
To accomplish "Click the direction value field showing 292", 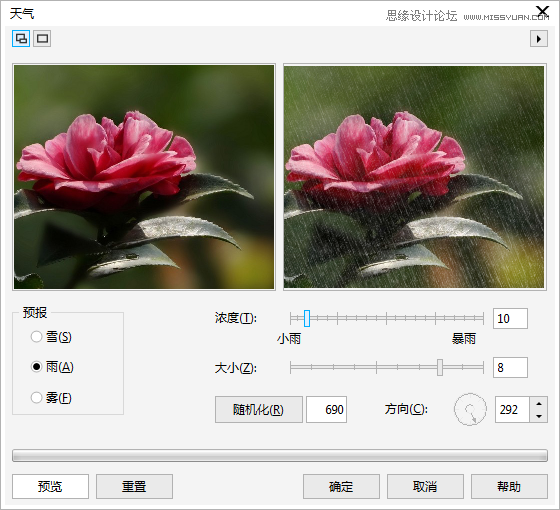I will (x=512, y=409).
